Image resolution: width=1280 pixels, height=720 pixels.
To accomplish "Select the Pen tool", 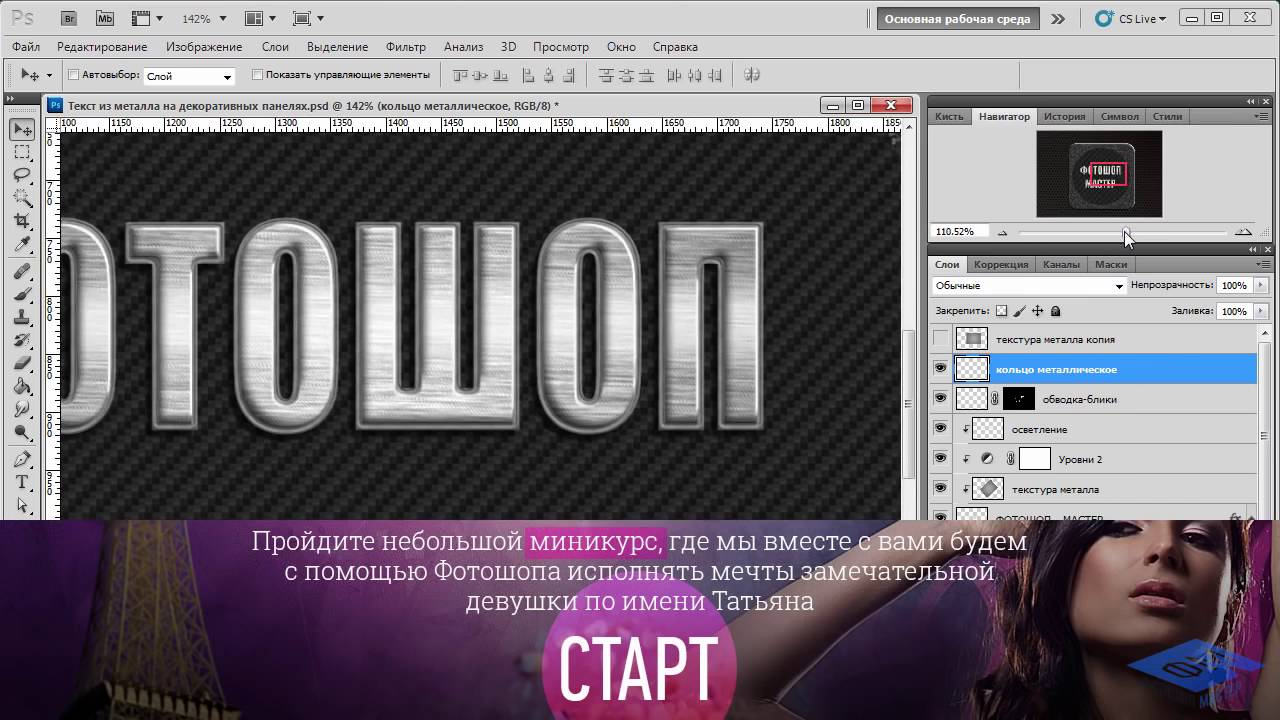I will (x=22, y=460).
